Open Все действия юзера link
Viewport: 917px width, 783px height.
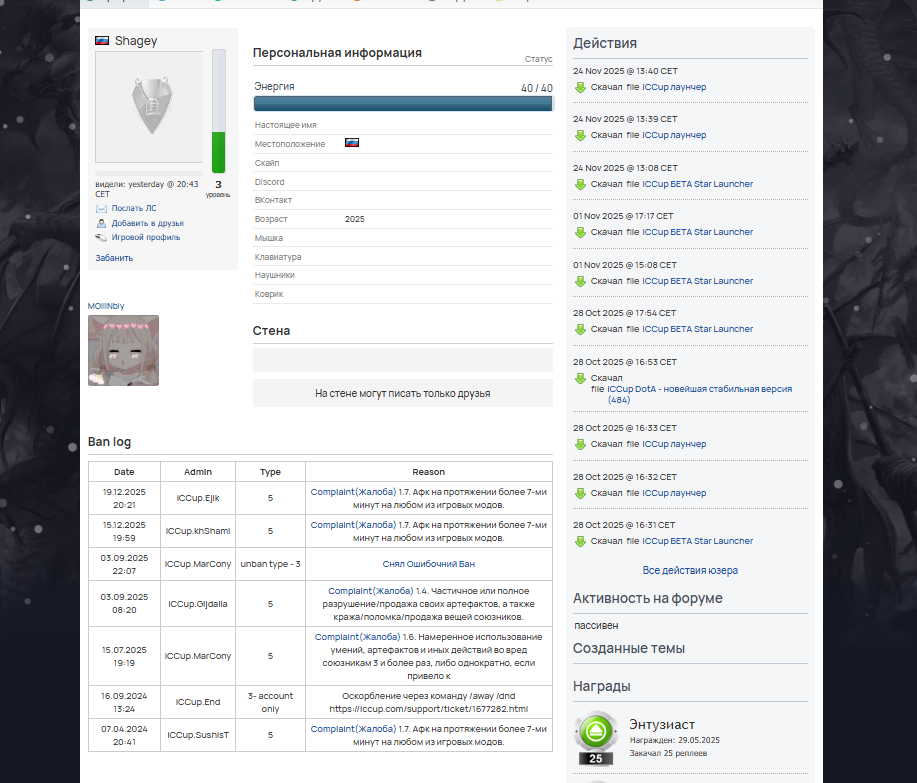690,570
